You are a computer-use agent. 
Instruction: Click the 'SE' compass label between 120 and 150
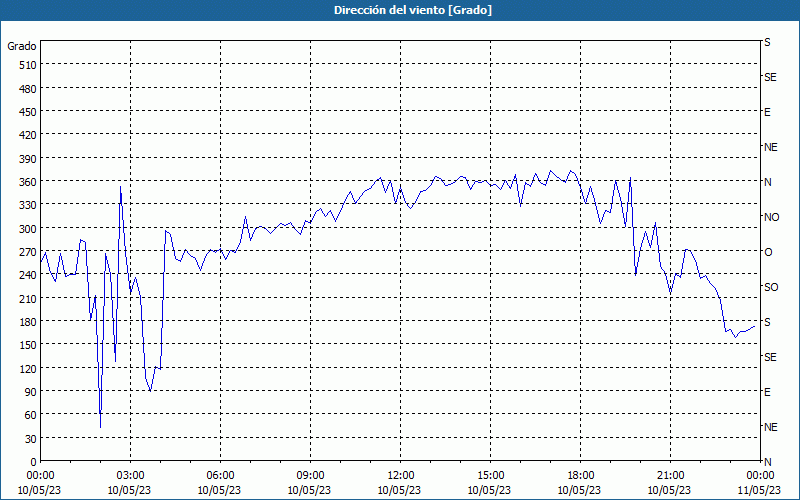coord(770,357)
